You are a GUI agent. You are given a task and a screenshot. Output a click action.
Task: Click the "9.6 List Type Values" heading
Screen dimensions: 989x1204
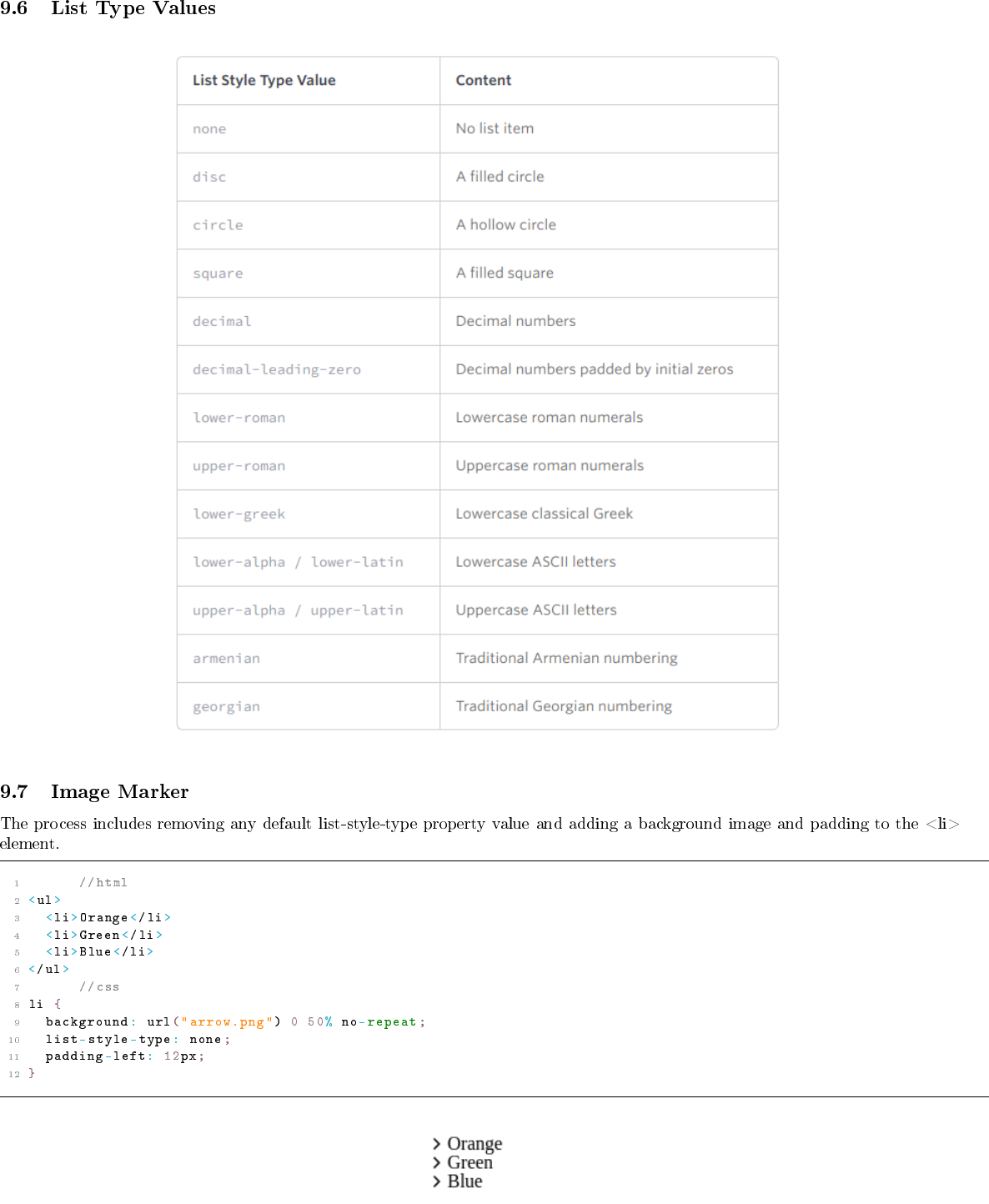tap(108, 9)
